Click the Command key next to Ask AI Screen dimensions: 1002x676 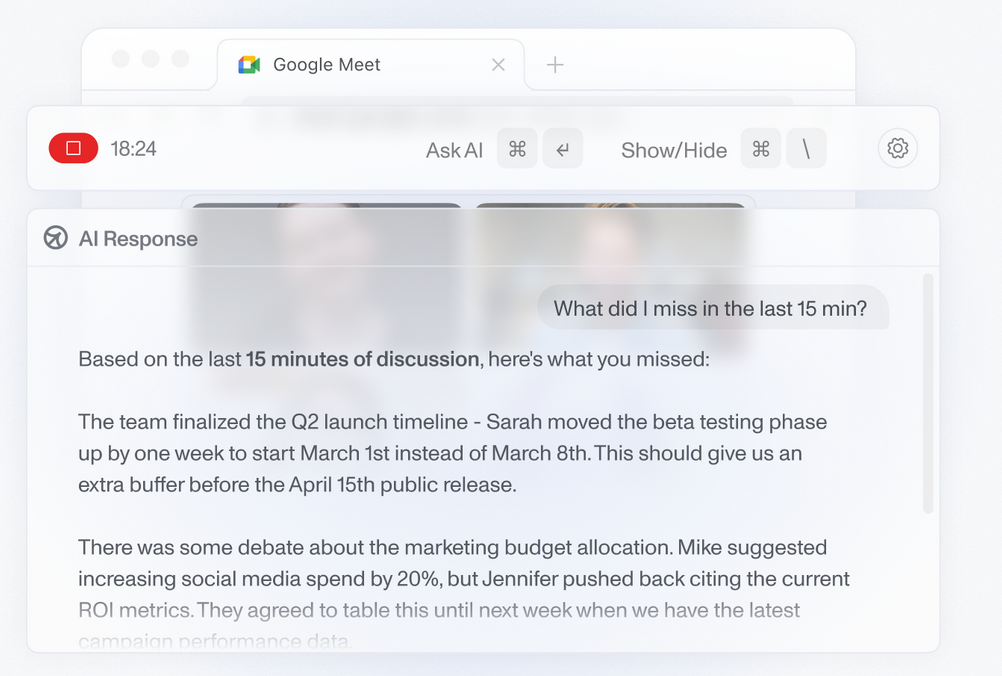(x=517, y=149)
